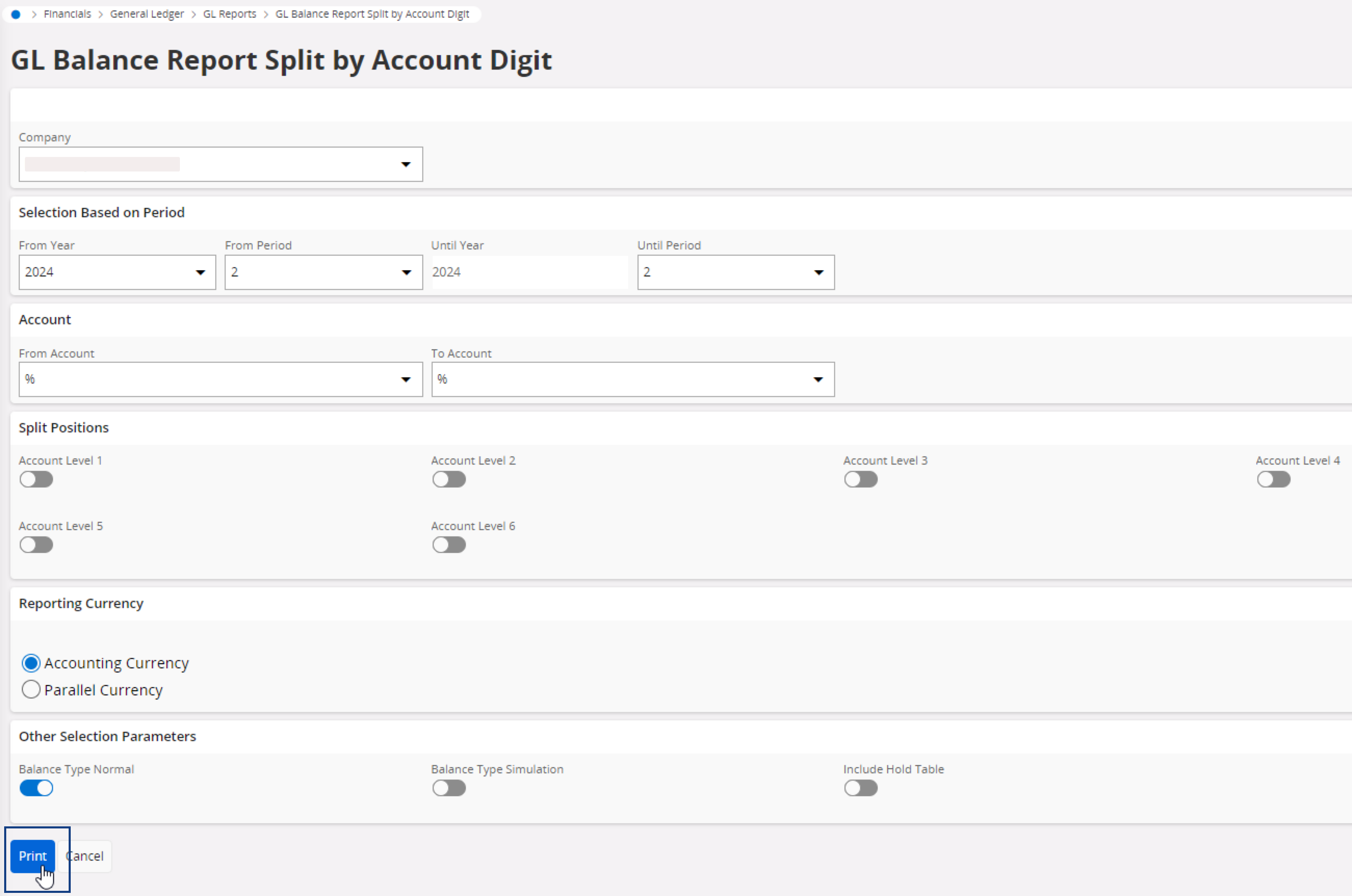Viewport: 1352px width, 896px height.
Task: Go to General Ledger breadcrumb
Action: click(x=147, y=14)
